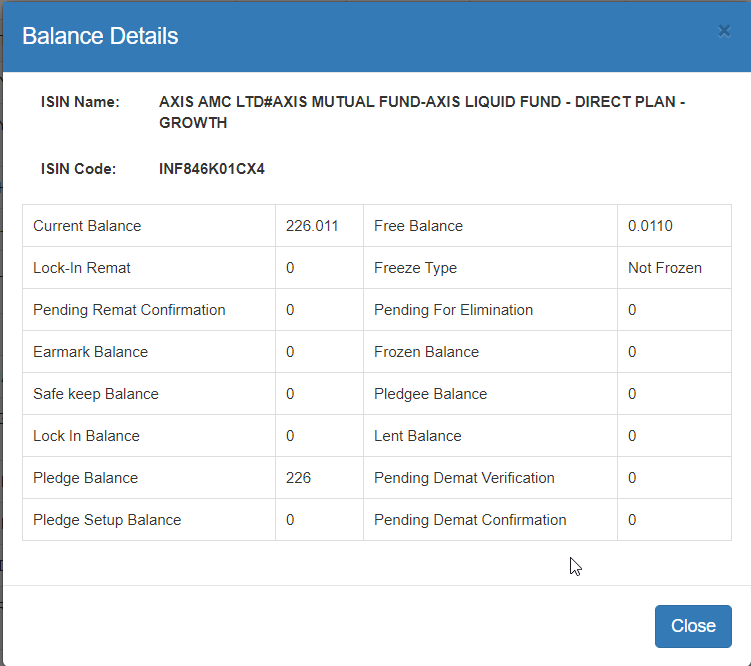The width and height of the screenshot is (751, 666).
Task: Select the ISIN Code value INF846K01CX4
Action: [212, 169]
